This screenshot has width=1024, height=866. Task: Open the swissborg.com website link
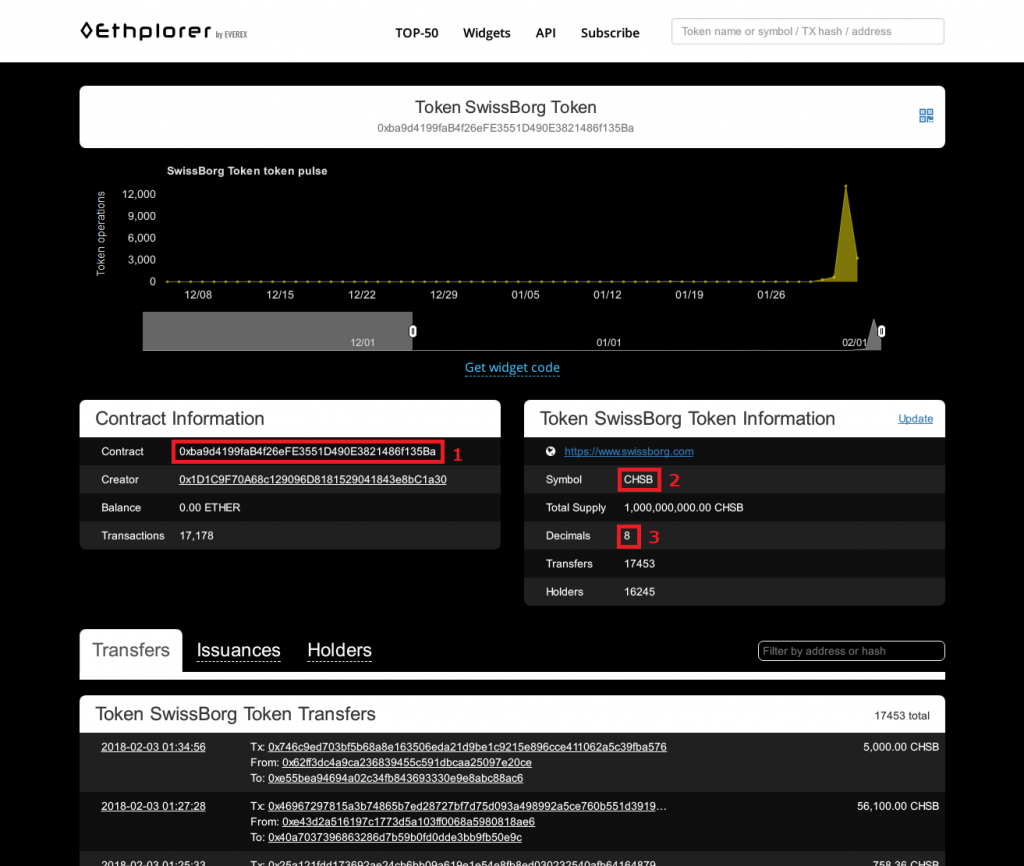629,451
